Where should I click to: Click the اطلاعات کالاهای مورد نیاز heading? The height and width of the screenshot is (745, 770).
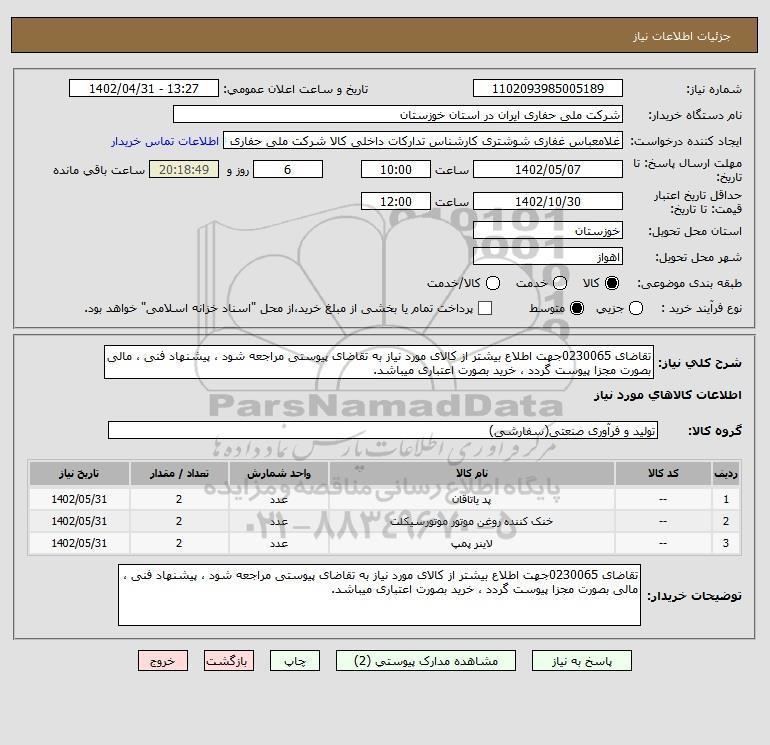[x=668, y=395]
